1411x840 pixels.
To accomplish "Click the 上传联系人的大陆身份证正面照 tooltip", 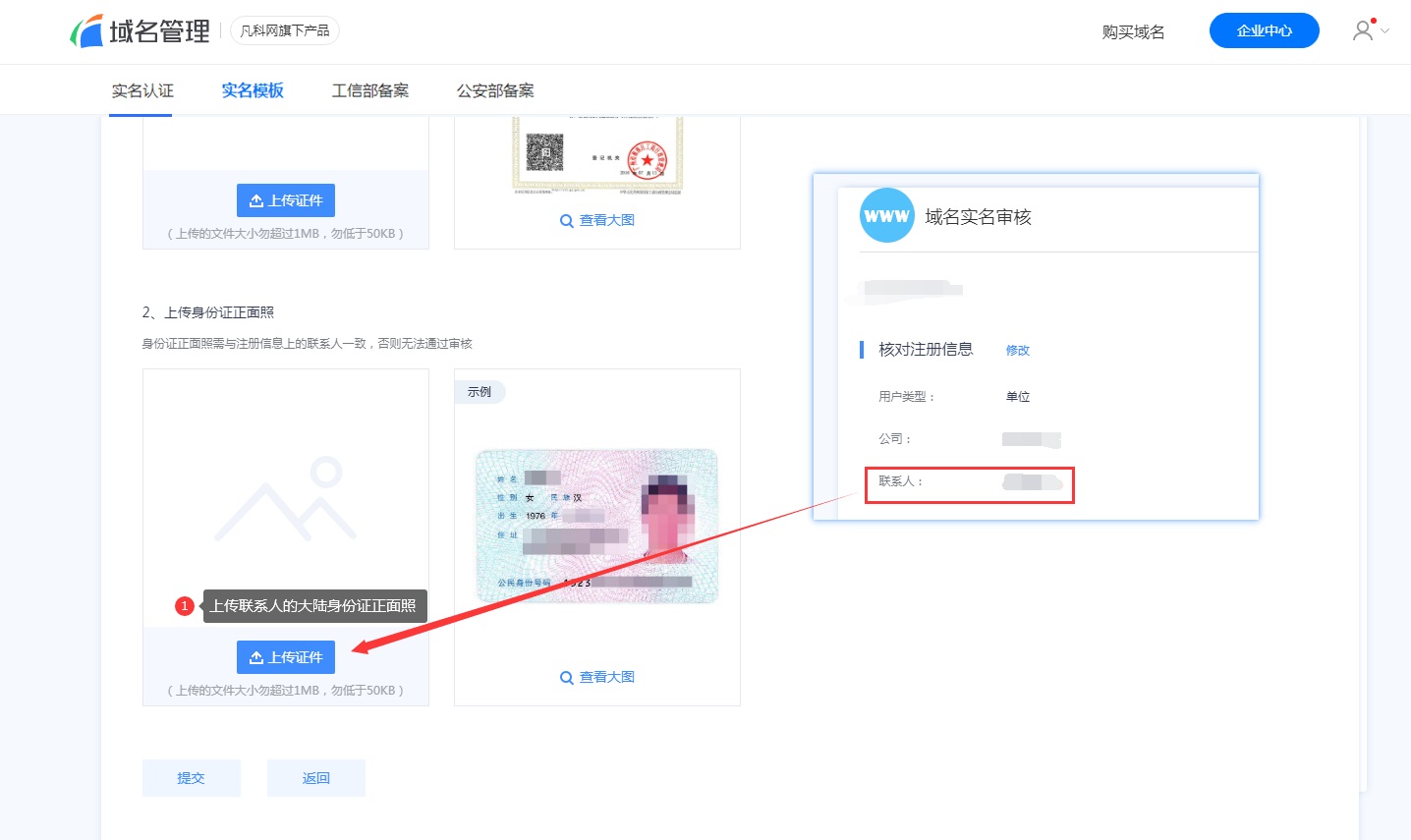I will point(314,606).
